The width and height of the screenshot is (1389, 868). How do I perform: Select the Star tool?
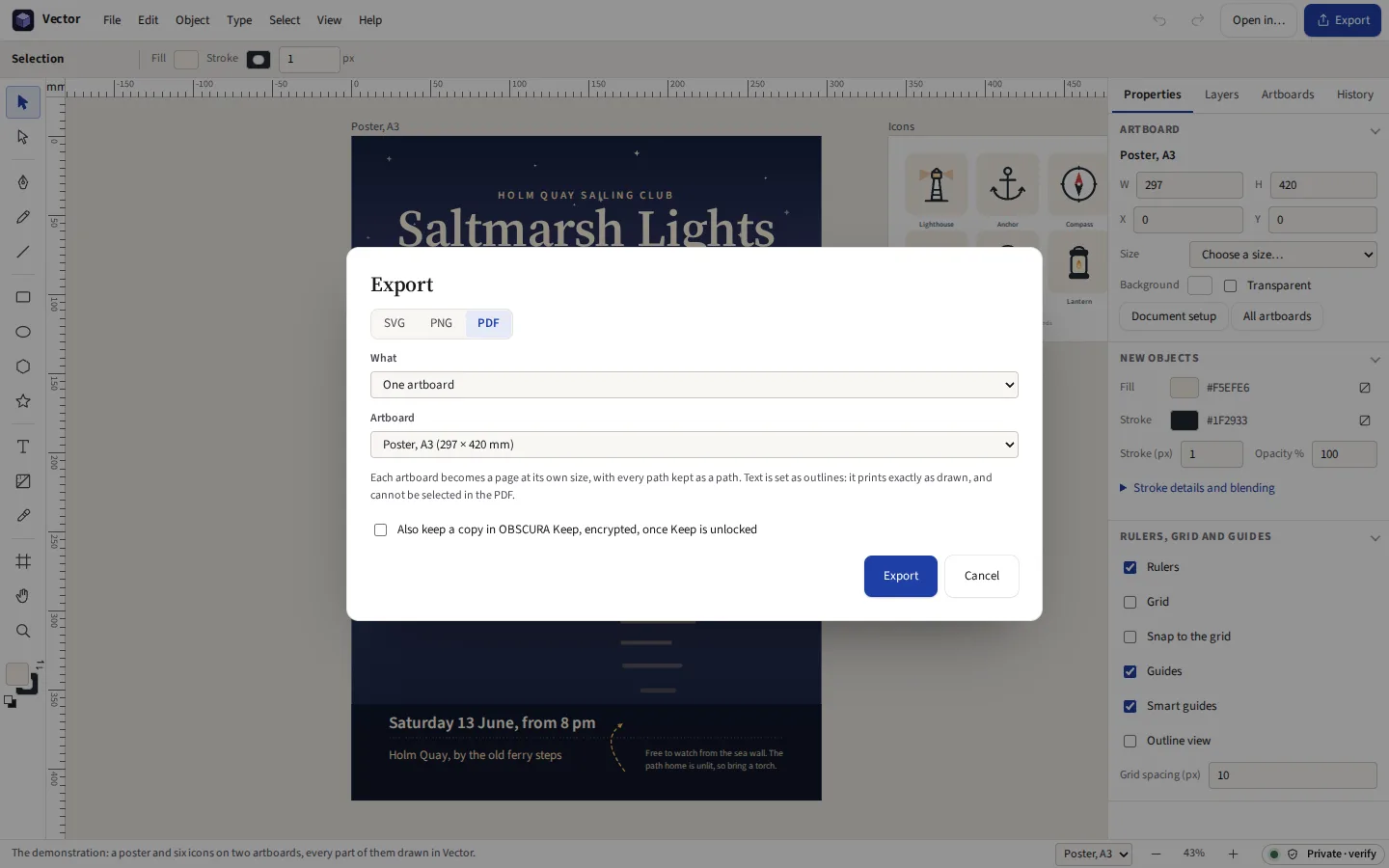[23, 401]
